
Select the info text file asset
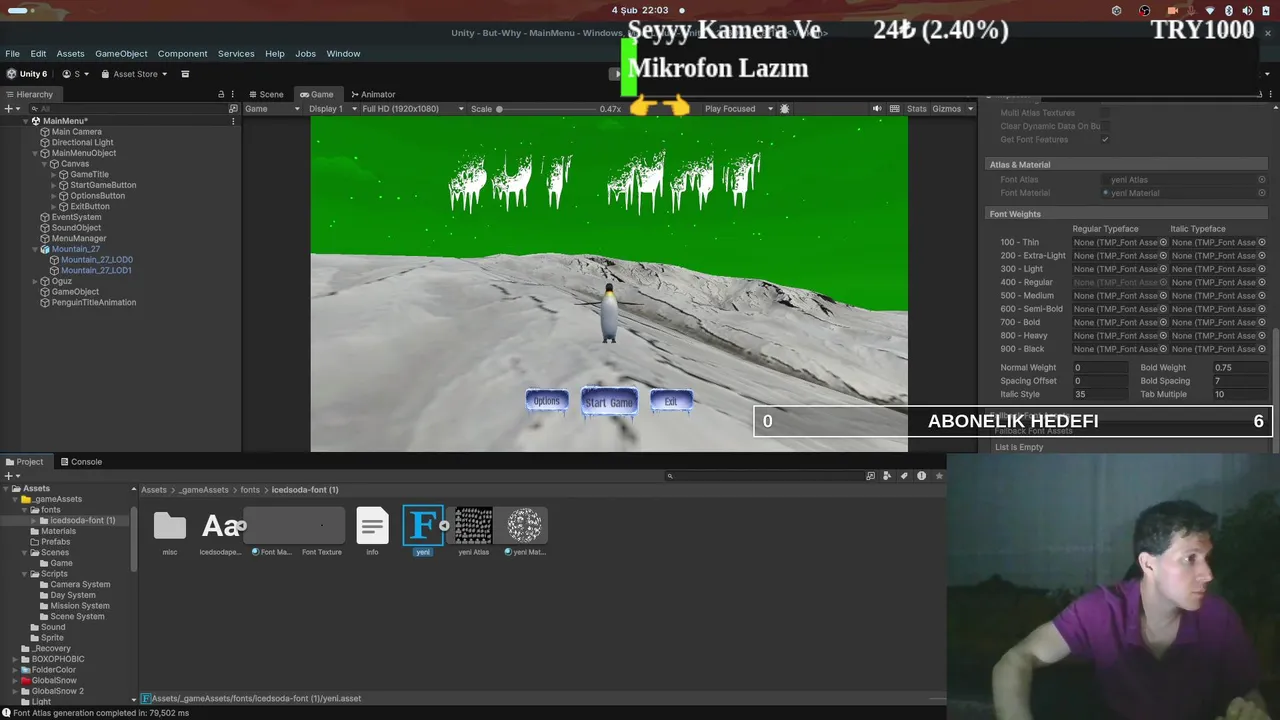[372, 531]
